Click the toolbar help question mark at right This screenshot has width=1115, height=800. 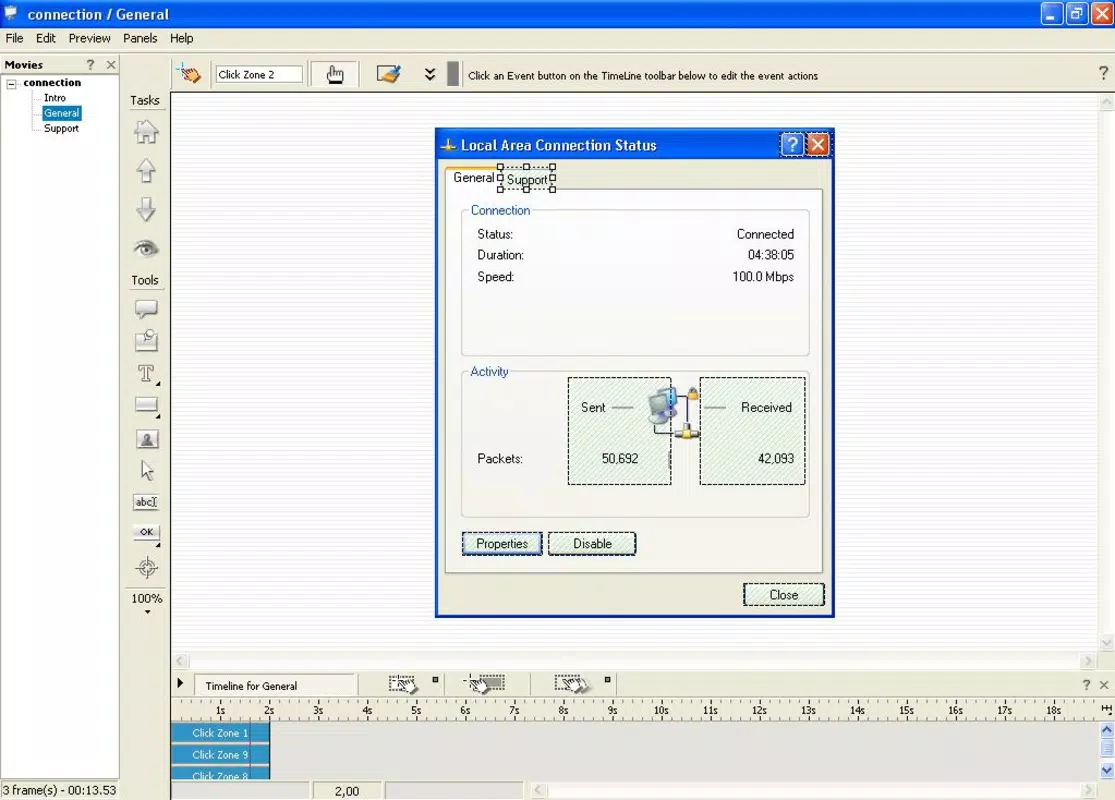point(1103,73)
